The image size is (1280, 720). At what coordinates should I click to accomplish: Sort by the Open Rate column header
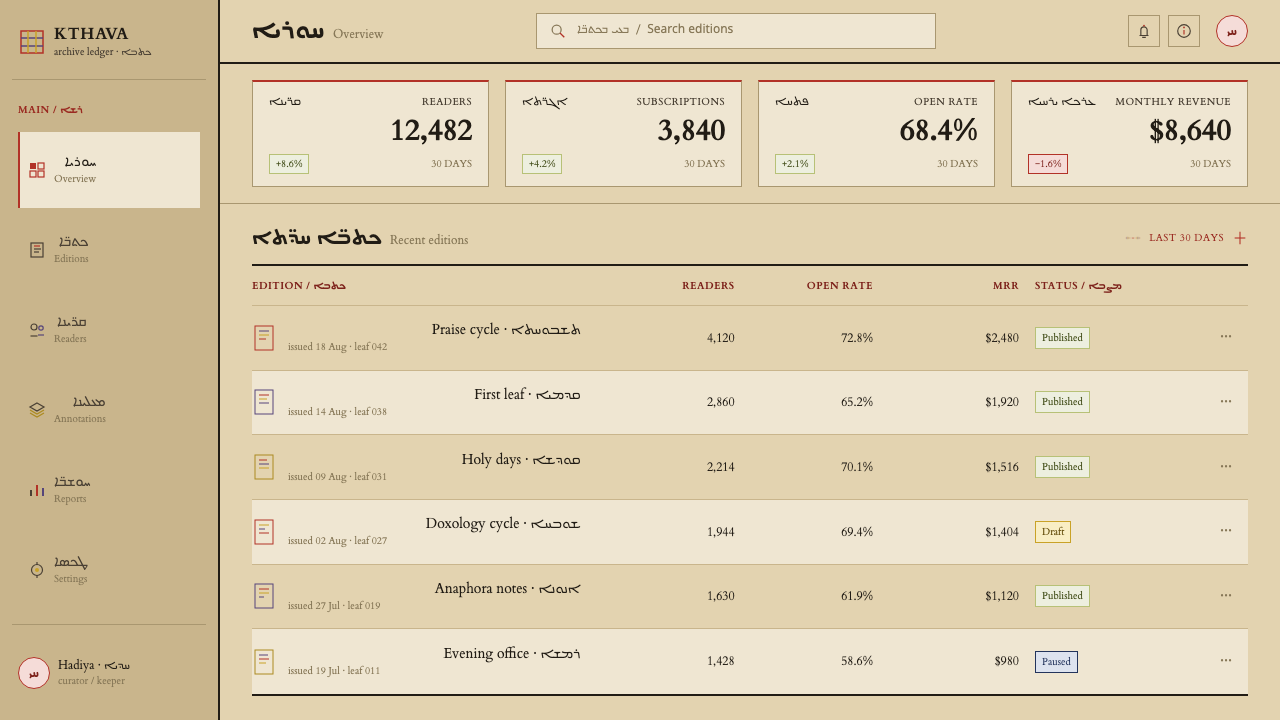point(840,286)
